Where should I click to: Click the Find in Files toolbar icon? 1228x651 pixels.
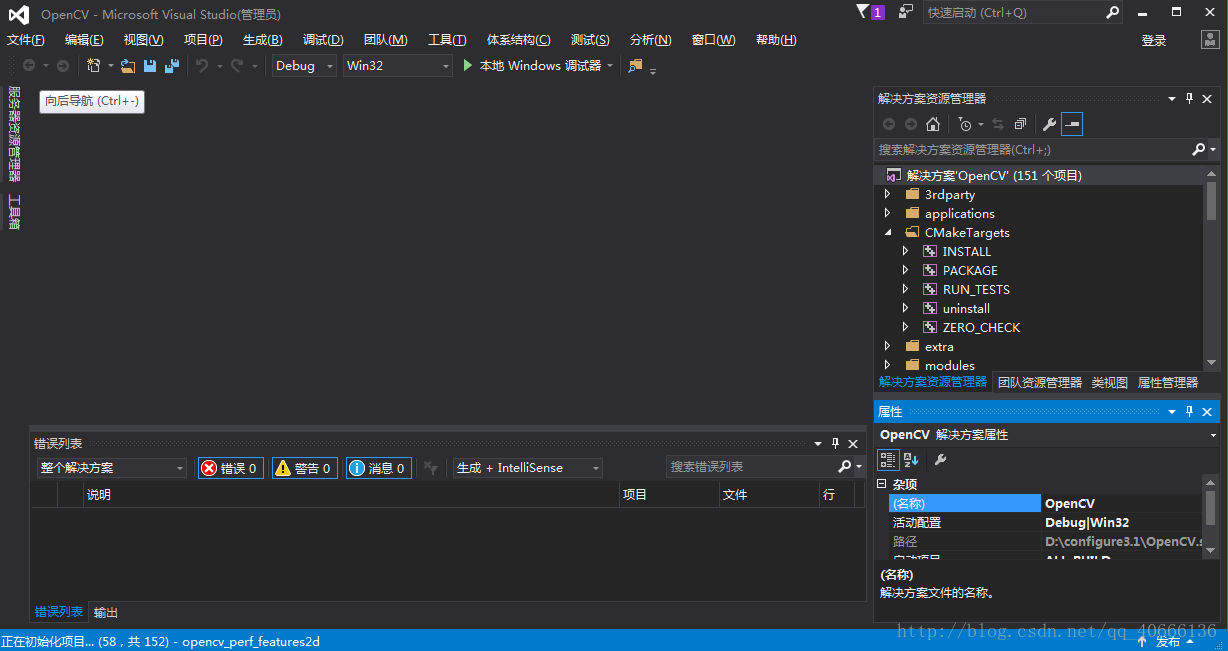(x=635, y=66)
